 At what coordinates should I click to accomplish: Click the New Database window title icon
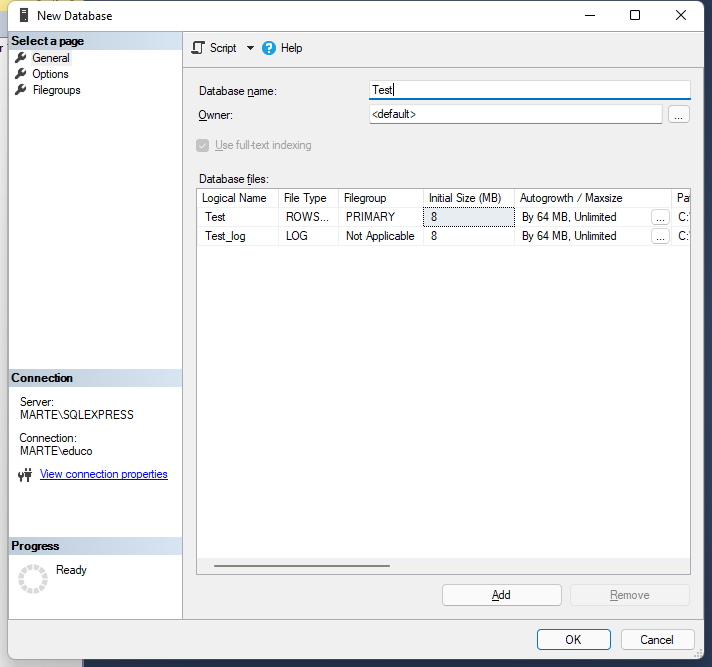click(24, 15)
